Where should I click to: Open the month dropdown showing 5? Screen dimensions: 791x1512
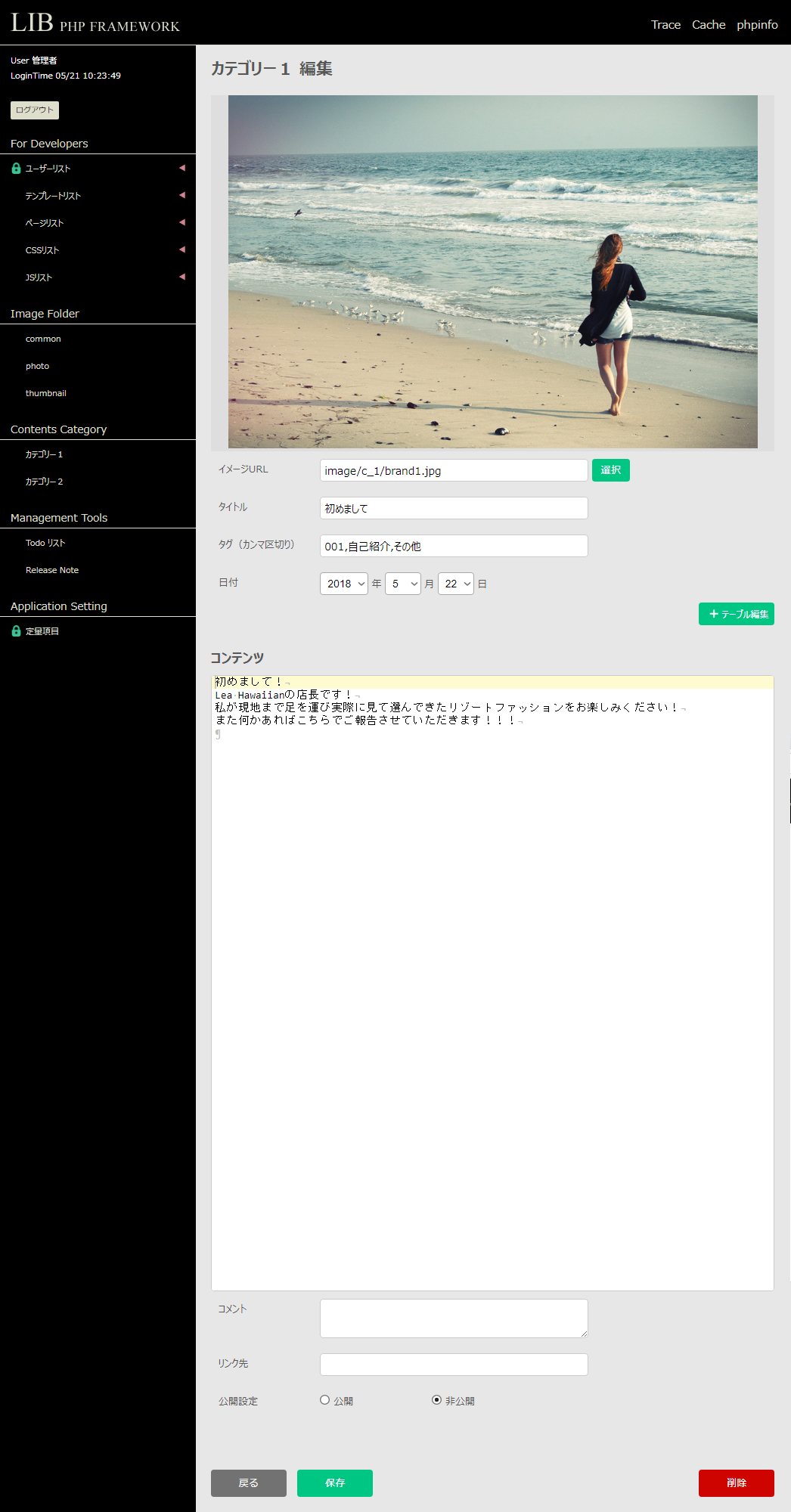coord(402,584)
